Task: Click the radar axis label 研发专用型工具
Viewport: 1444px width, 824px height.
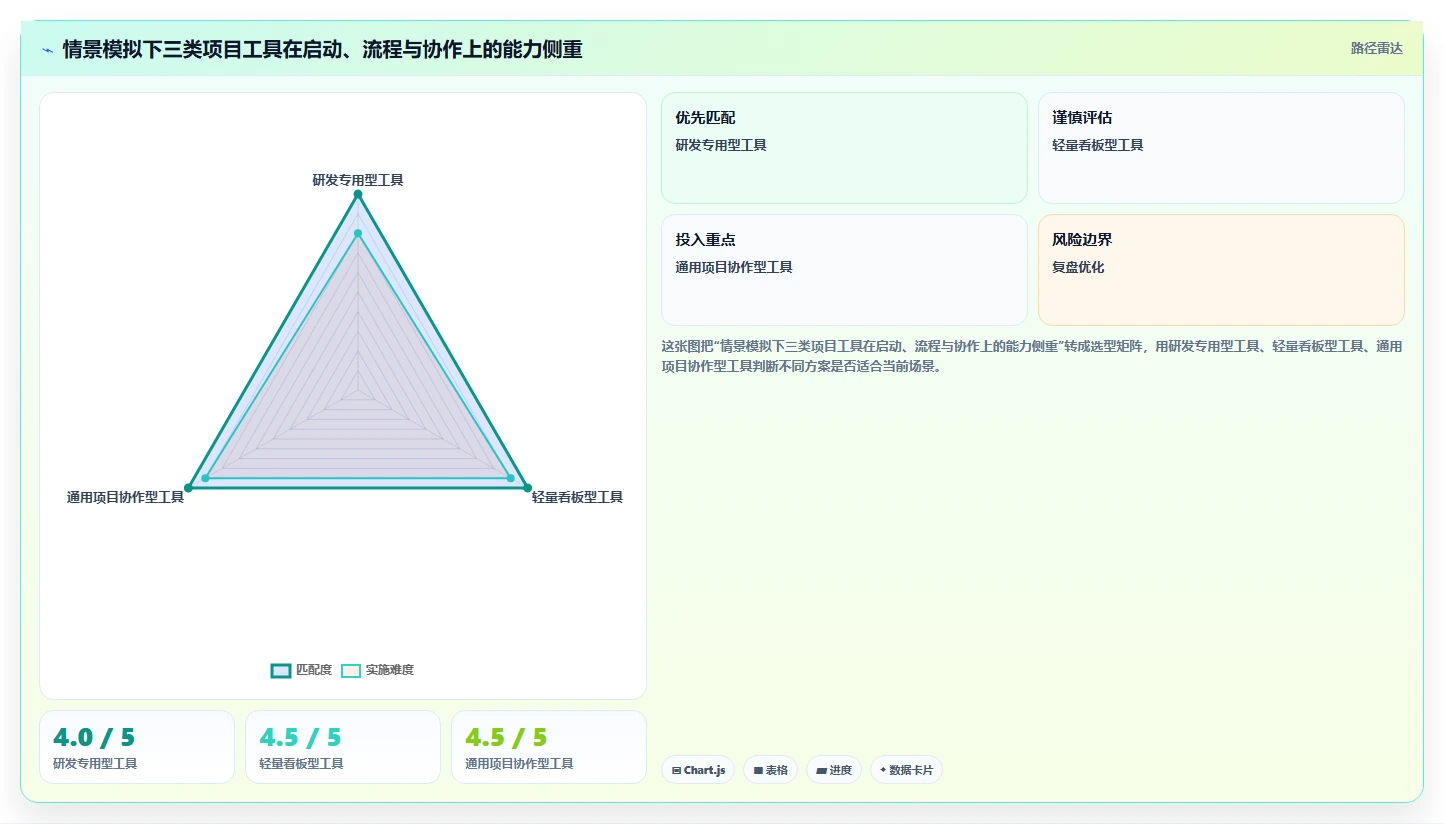Action: 358,180
